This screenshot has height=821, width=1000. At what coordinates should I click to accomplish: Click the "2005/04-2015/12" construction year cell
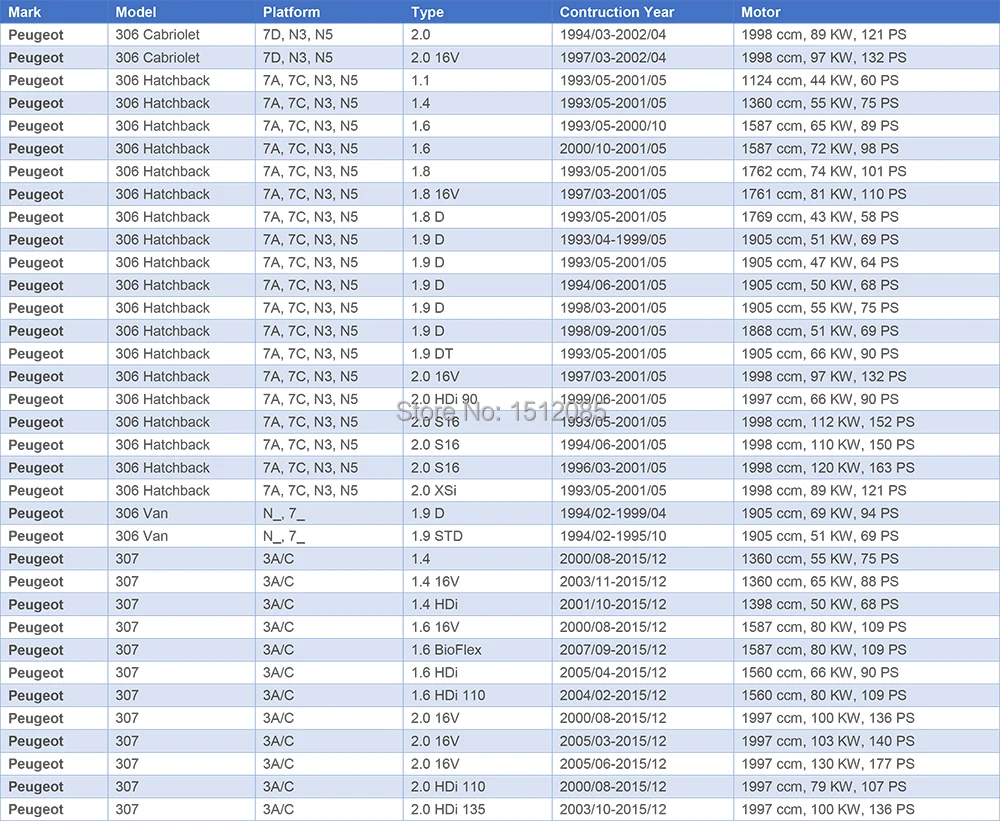tap(643, 673)
